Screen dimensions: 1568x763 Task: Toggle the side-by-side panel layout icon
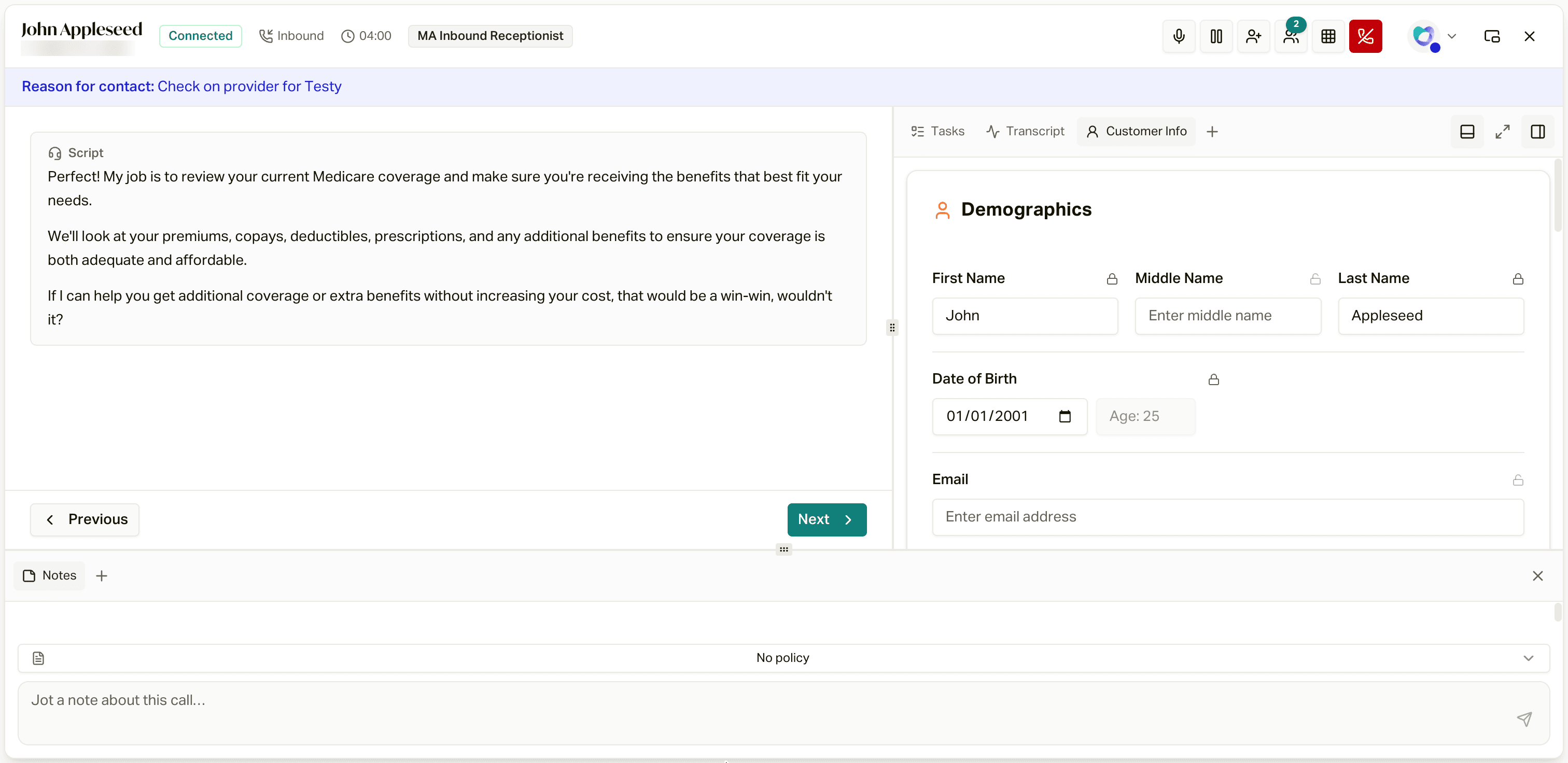1537,132
